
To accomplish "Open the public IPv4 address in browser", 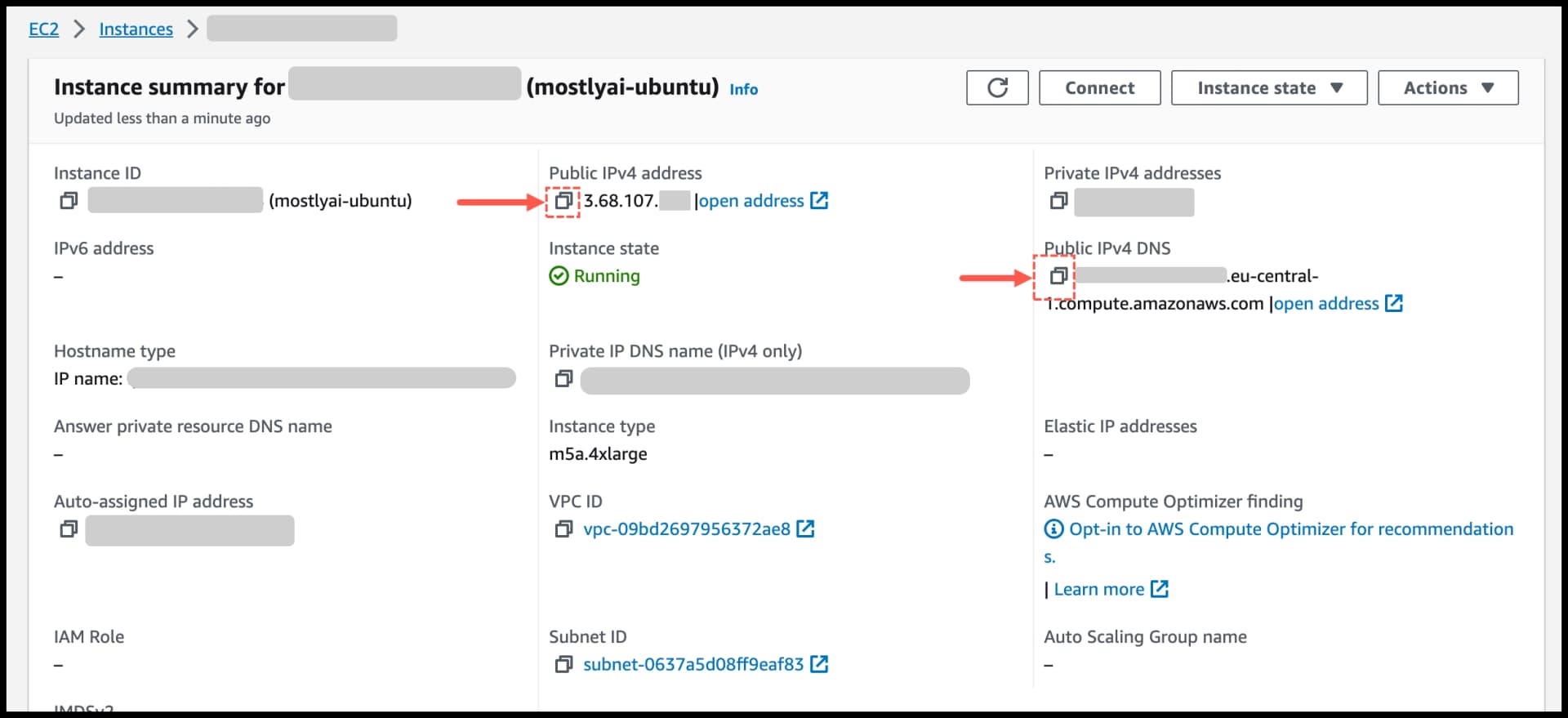I will click(753, 201).
